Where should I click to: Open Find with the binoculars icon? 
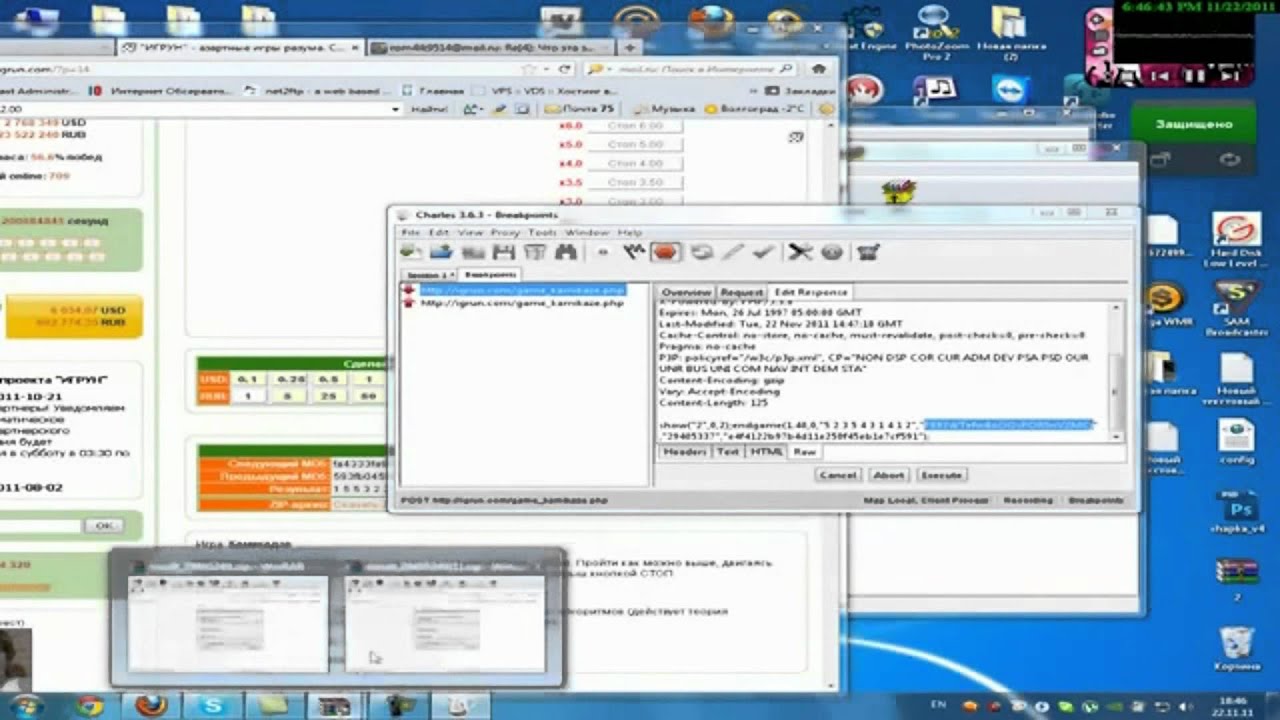click(566, 253)
